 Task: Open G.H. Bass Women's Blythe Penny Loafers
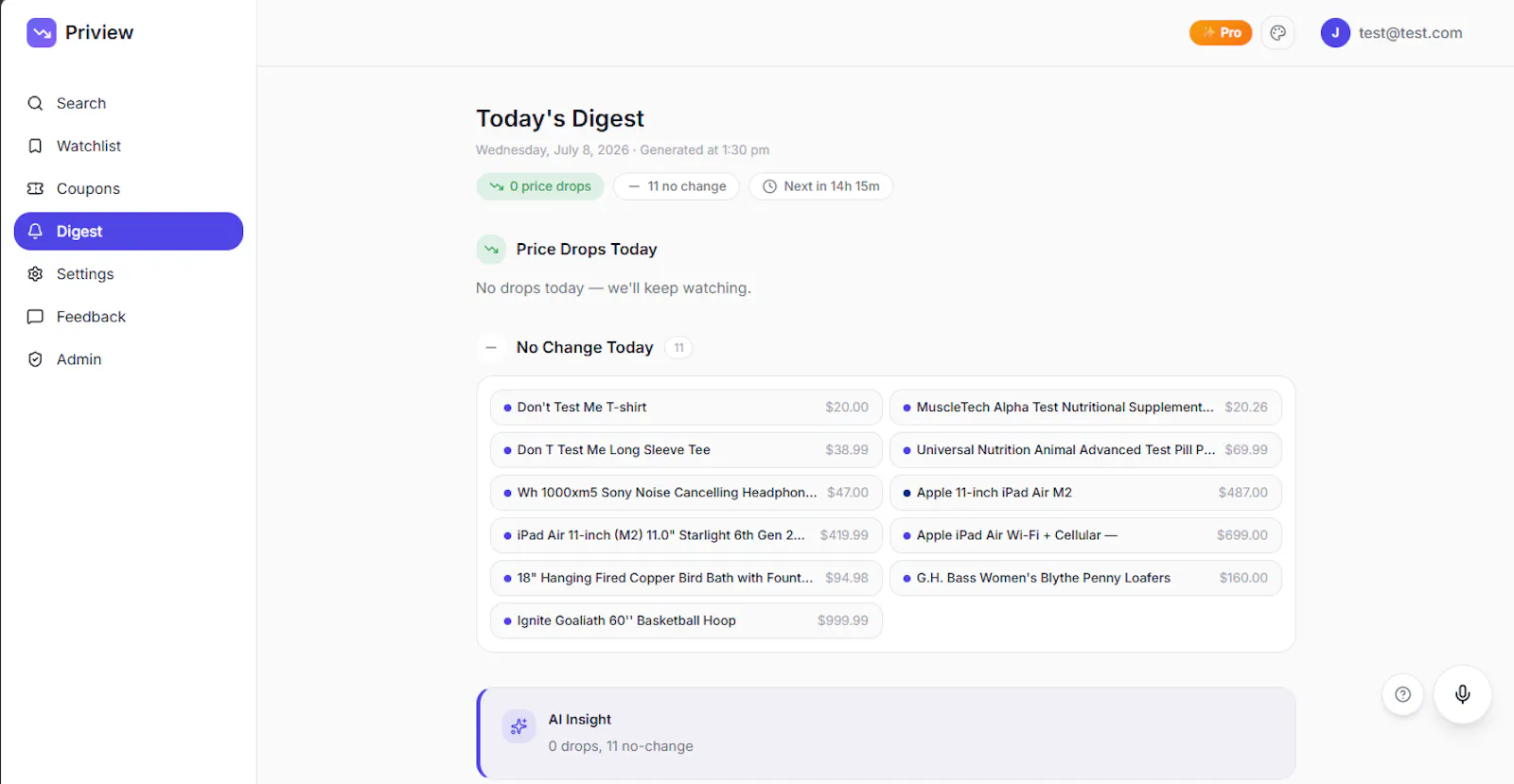tap(1085, 577)
